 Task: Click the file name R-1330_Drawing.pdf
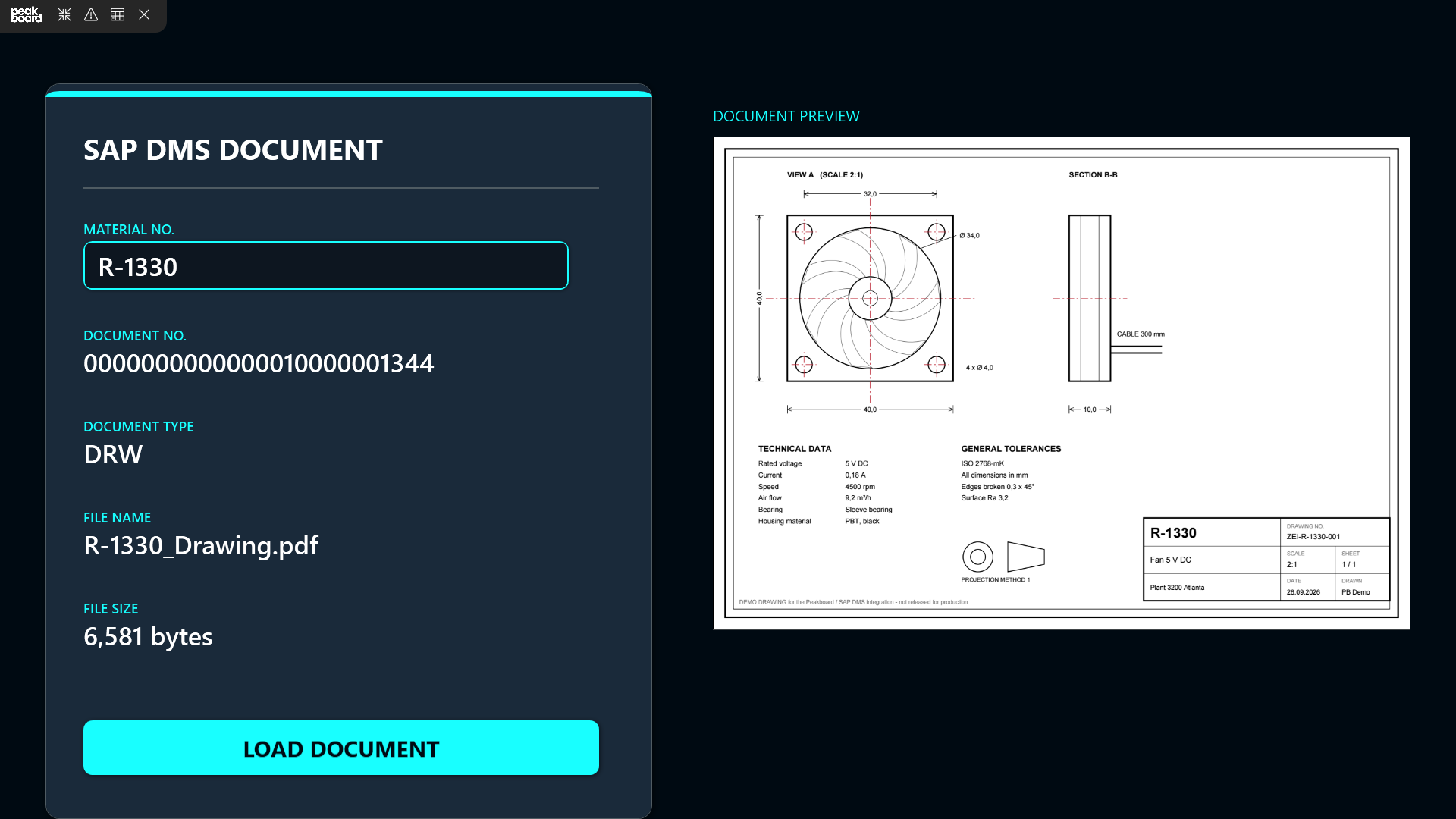click(201, 546)
